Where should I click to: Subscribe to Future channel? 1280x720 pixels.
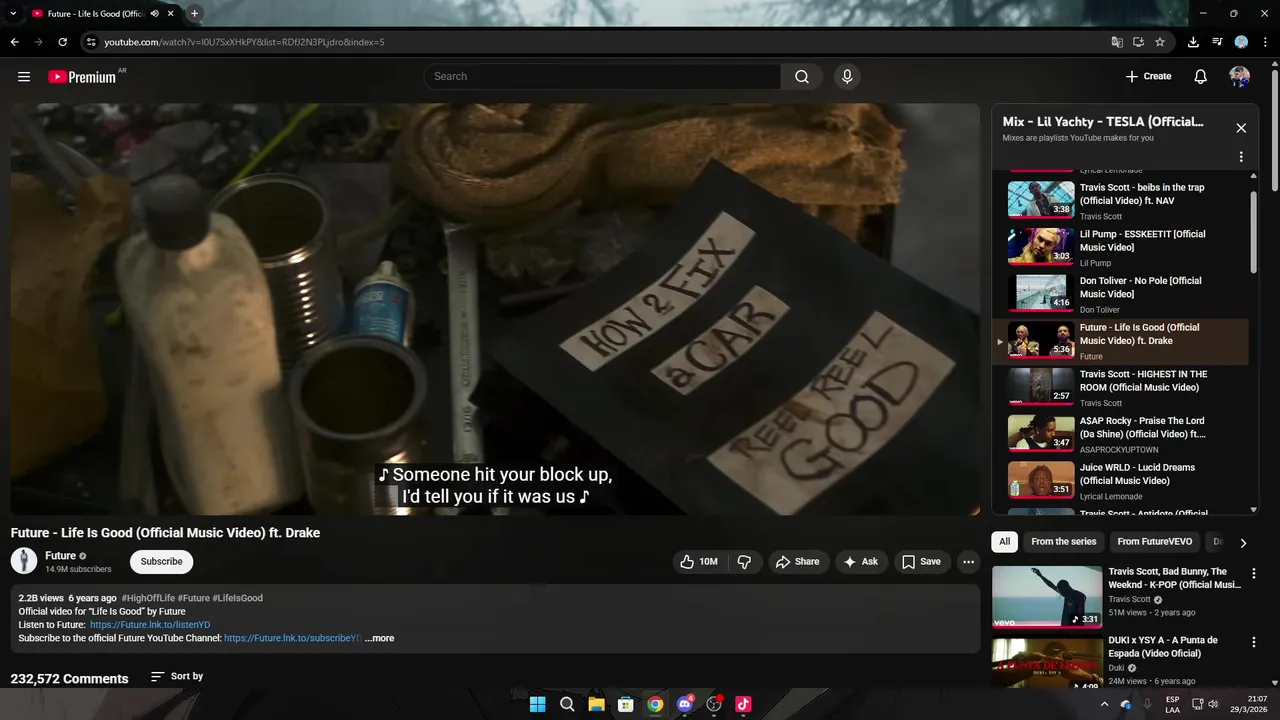[x=161, y=562]
